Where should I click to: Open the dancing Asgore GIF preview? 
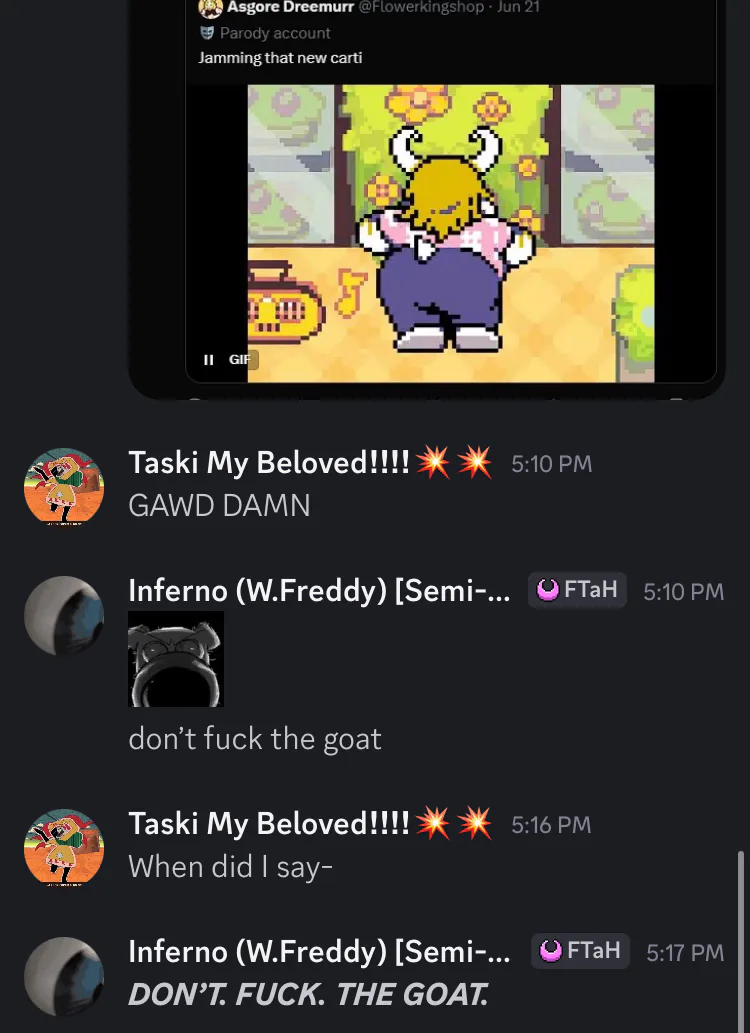(451, 233)
